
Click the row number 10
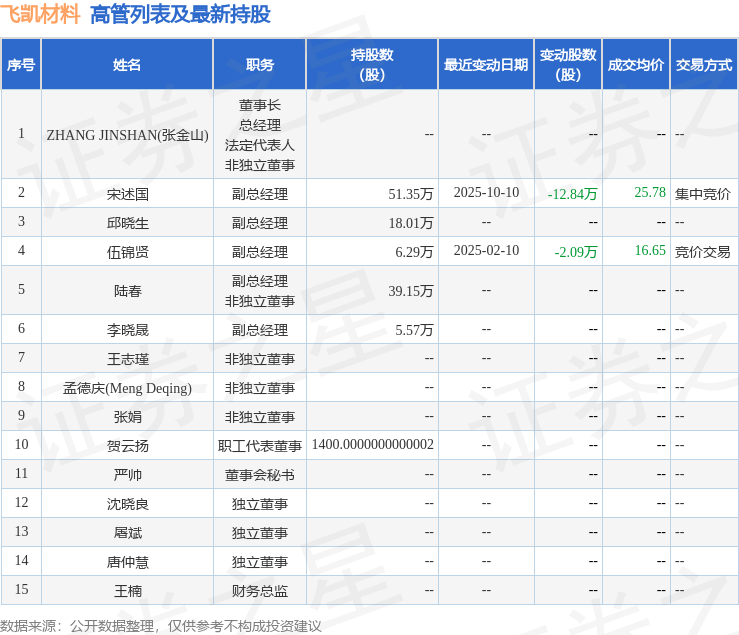[22, 444]
